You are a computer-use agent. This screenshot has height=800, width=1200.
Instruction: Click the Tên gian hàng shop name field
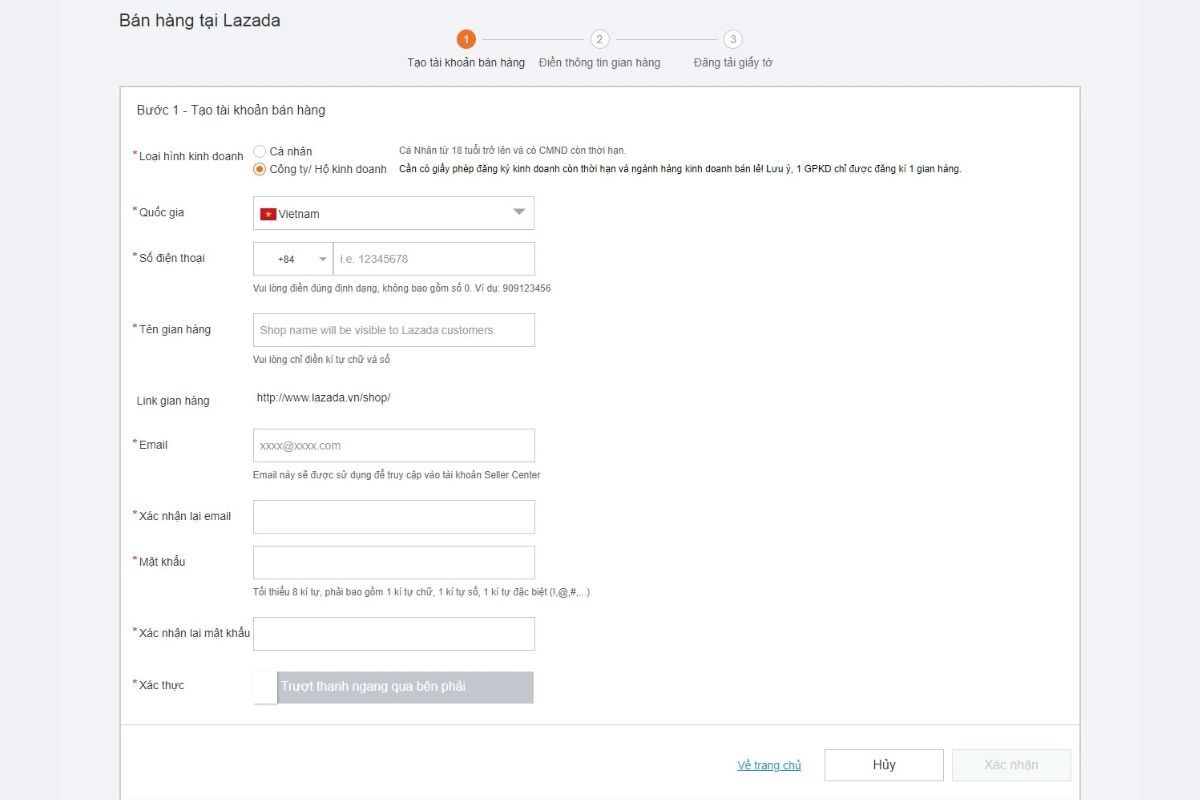click(394, 330)
